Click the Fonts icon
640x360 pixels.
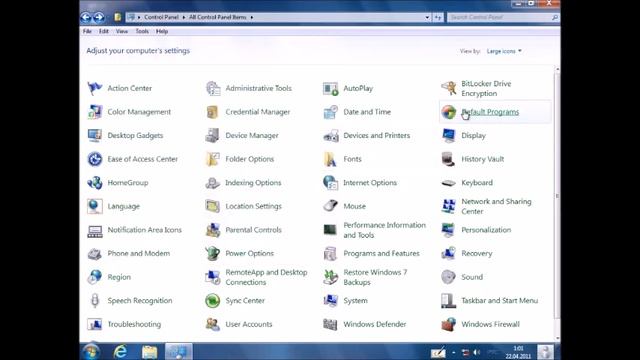coord(331,159)
